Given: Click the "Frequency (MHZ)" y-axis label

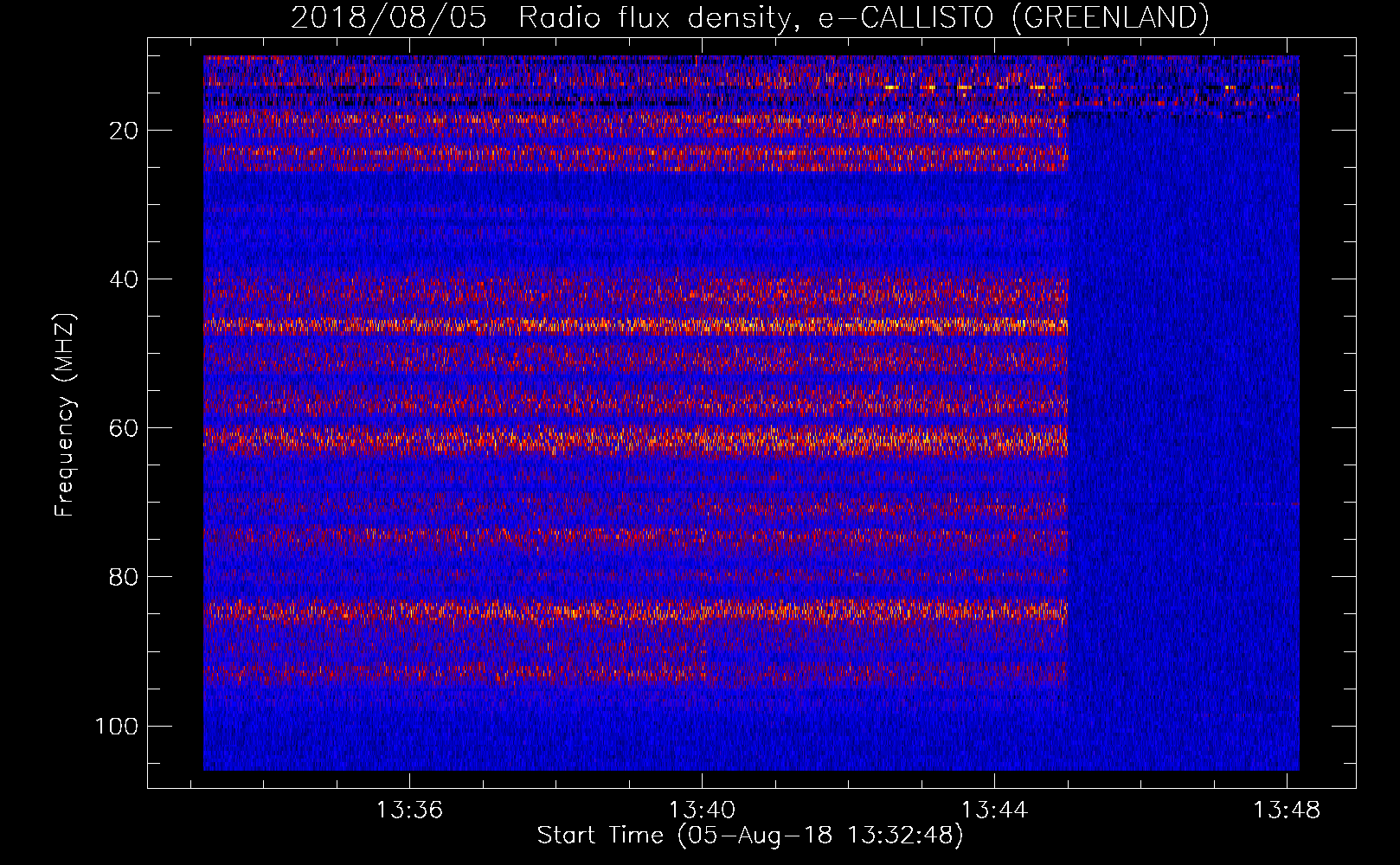Looking at the screenshot, I should (x=65, y=414).
